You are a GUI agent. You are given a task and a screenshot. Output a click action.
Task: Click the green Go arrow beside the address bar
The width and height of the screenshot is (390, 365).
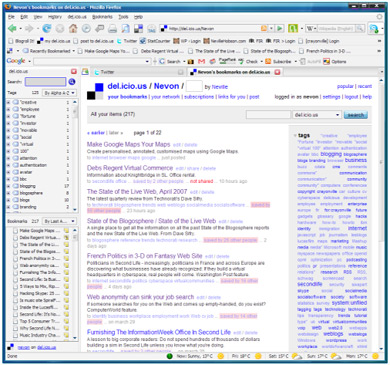pyautogui.click(x=280, y=29)
